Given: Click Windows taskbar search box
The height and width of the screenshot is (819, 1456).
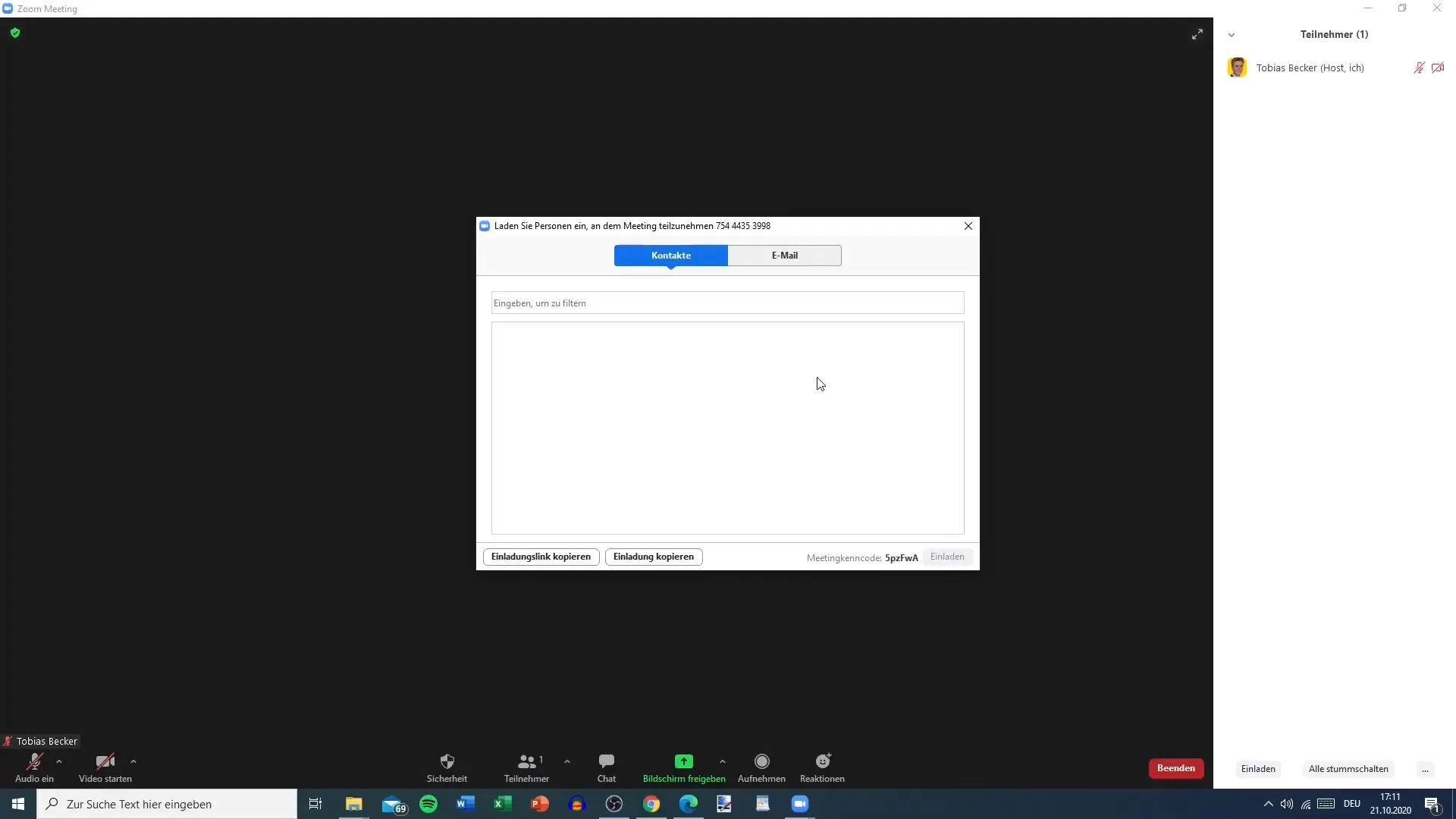Looking at the screenshot, I should tap(167, 804).
